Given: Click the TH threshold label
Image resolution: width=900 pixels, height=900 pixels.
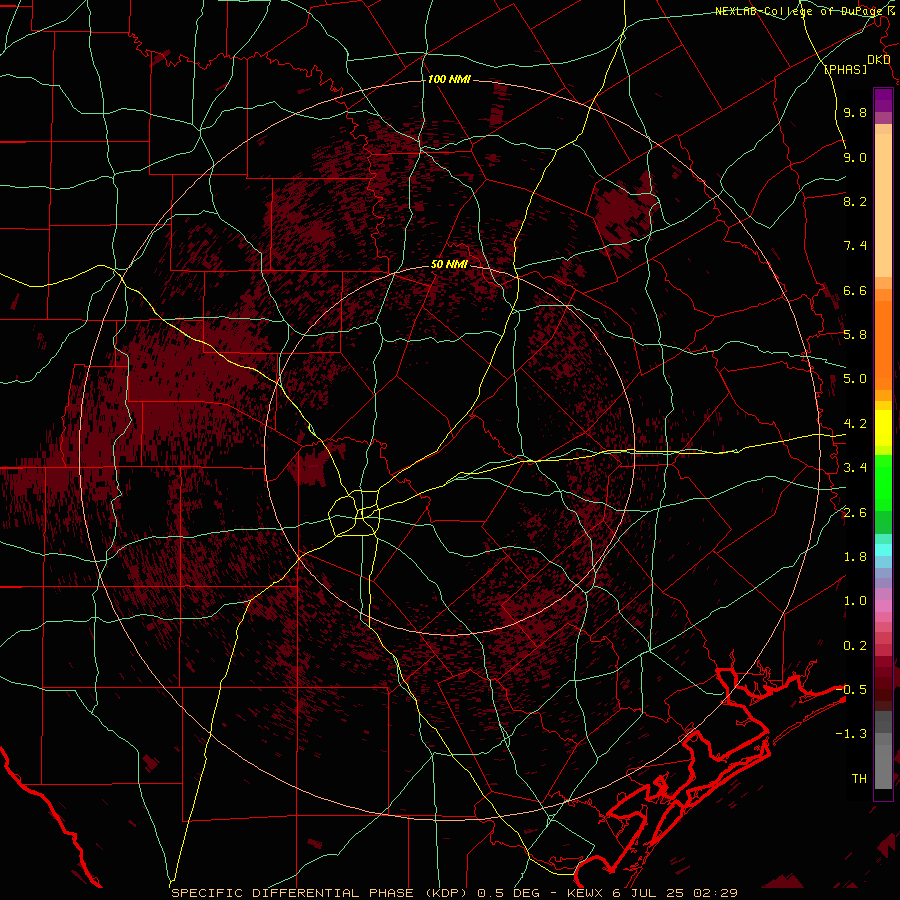Looking at the screenshot, I should click(859, 779).
